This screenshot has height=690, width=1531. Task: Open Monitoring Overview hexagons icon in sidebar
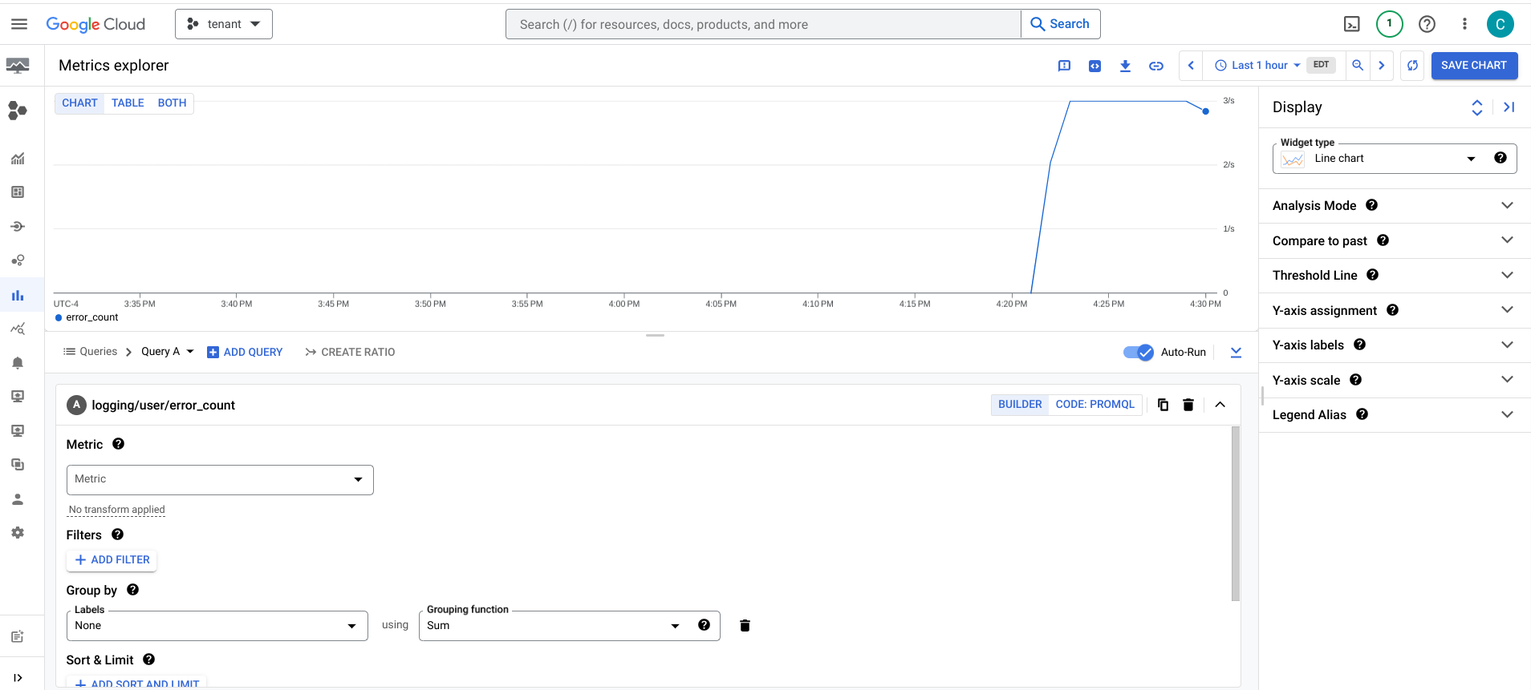tap(17, 111)
